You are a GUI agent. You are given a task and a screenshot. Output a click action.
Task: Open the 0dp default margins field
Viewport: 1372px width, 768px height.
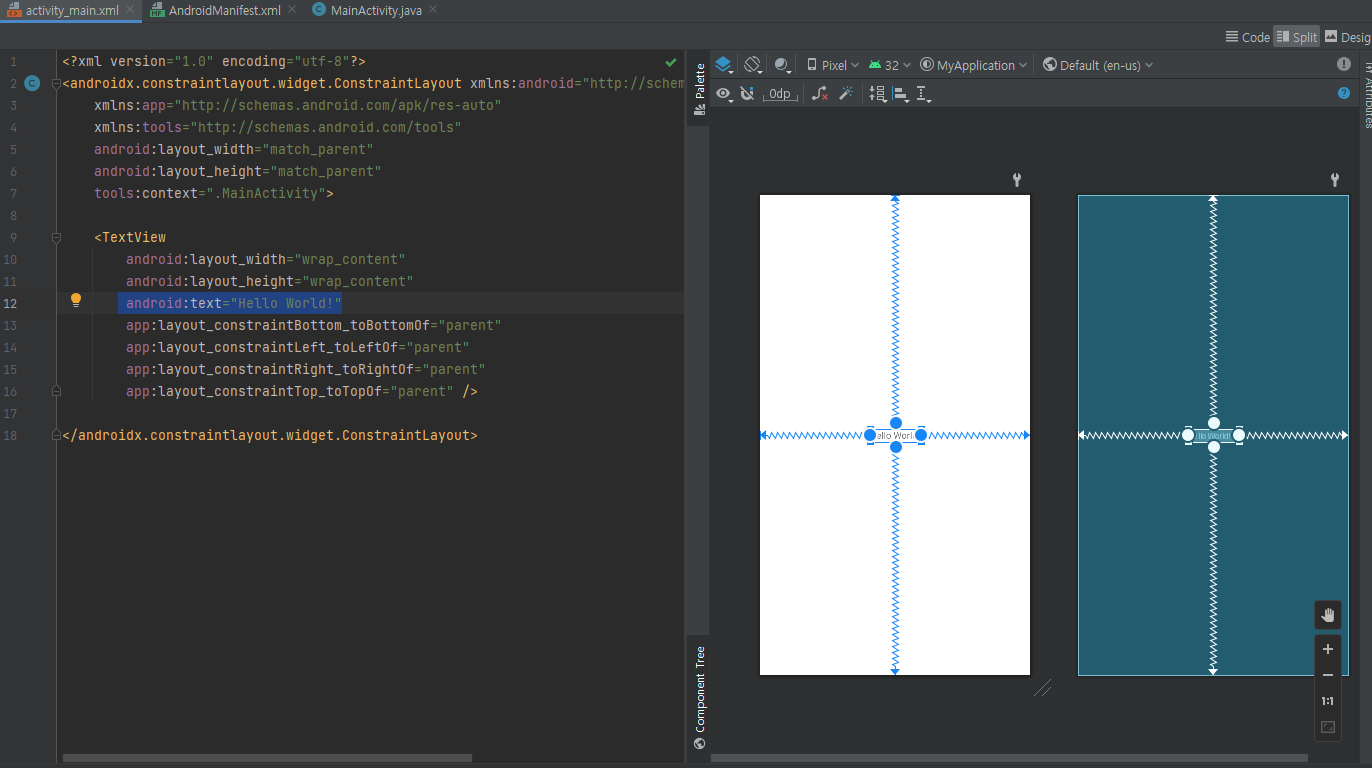click(x=779, y=94)
